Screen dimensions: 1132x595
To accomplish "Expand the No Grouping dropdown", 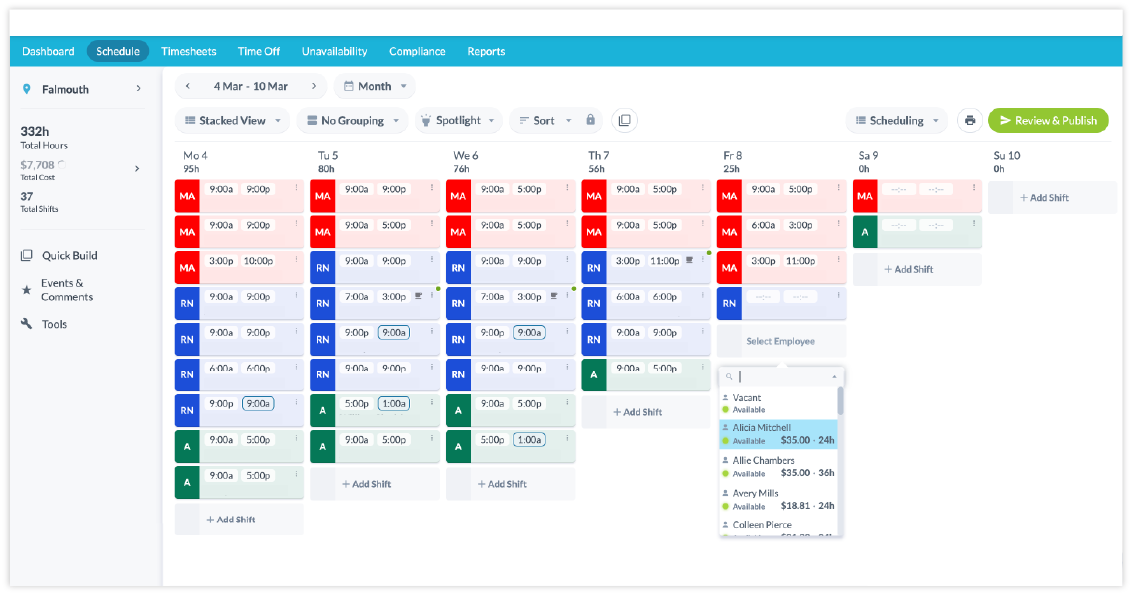I will [x=352, y=120].
